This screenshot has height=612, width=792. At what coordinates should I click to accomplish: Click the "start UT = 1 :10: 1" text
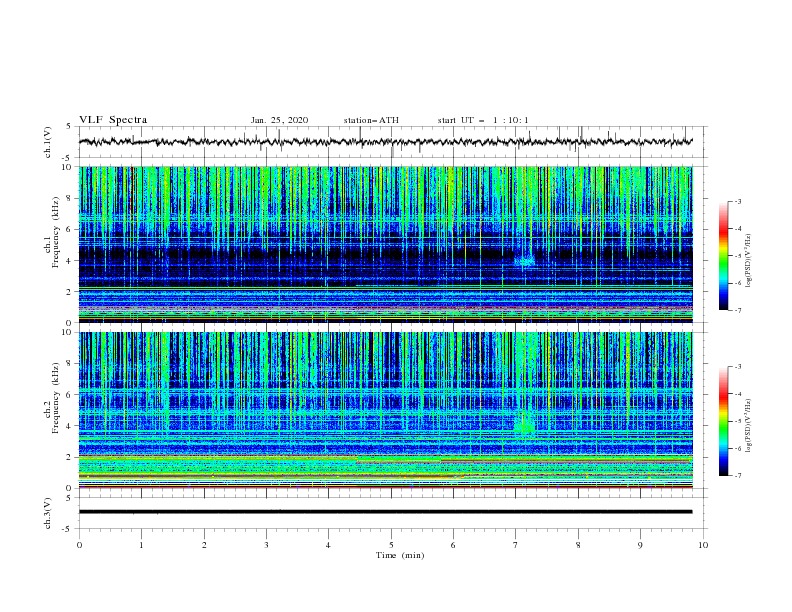(x=483, y=120)
